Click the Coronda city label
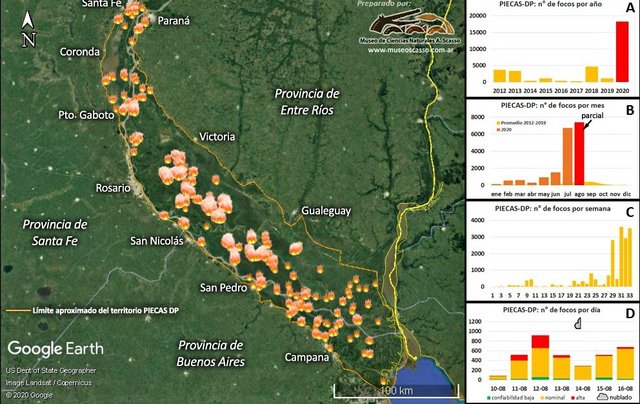Image resolution: width=640 pixels, height=404 pixels. click(80, 52)
